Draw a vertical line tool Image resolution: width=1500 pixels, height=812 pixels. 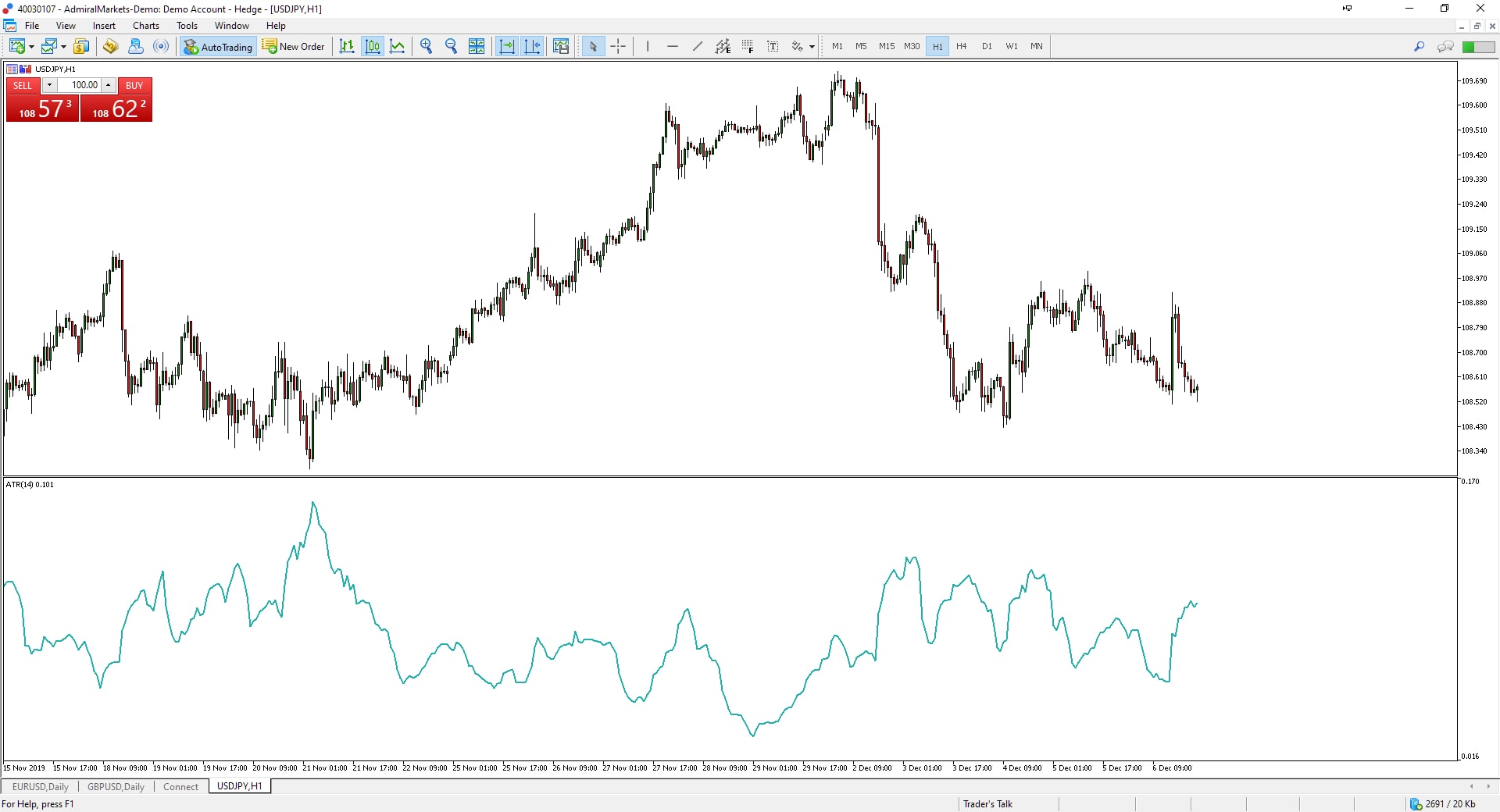[648, 47]
